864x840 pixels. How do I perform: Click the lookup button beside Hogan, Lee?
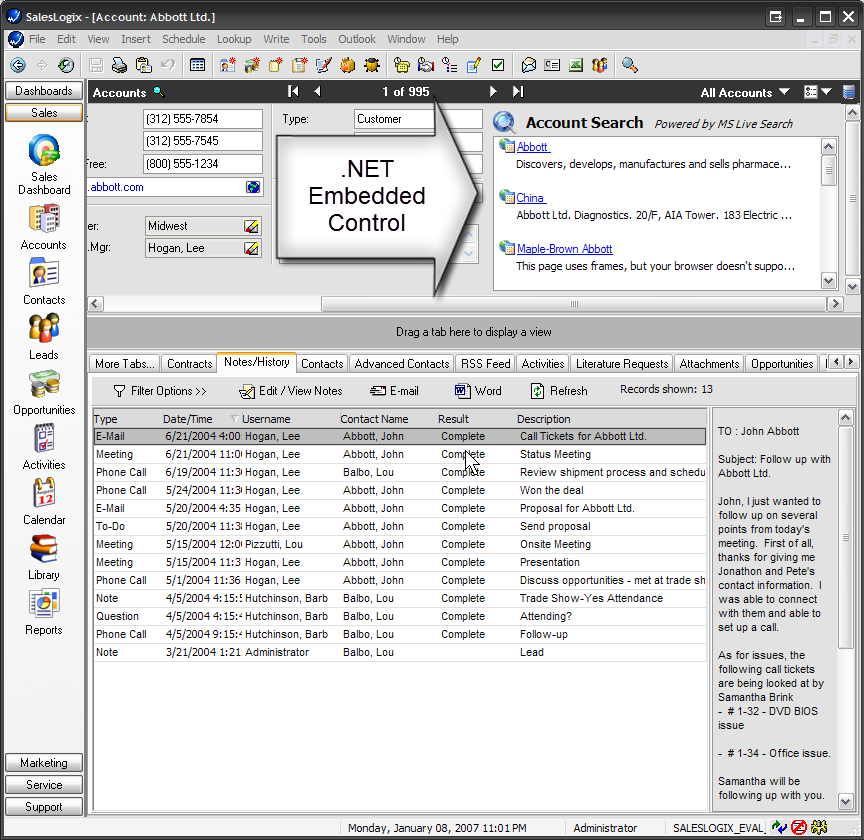coord(251,249)
